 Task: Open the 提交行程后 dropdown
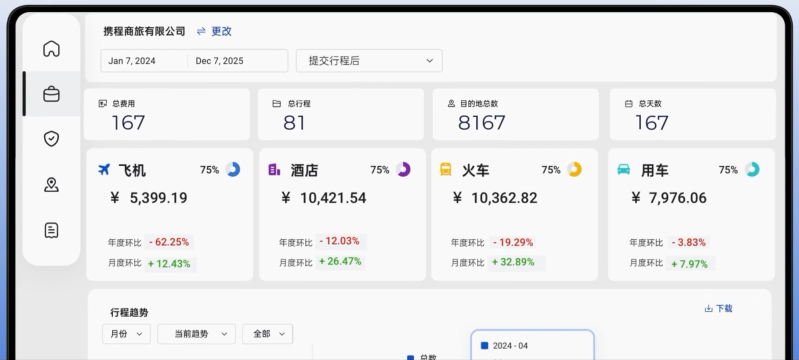(369, 61)
